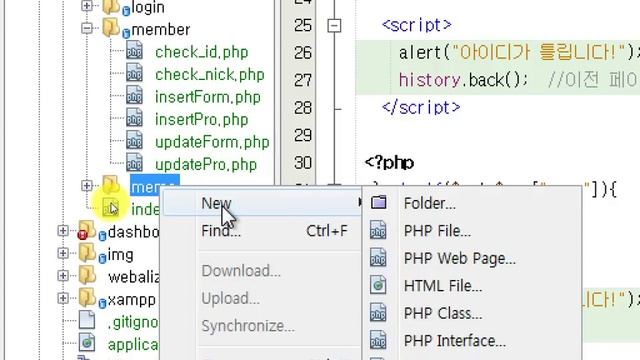Click line number 26 in the gutter
Viewport: 640px width, 360px height.
(x=302, y=53)
